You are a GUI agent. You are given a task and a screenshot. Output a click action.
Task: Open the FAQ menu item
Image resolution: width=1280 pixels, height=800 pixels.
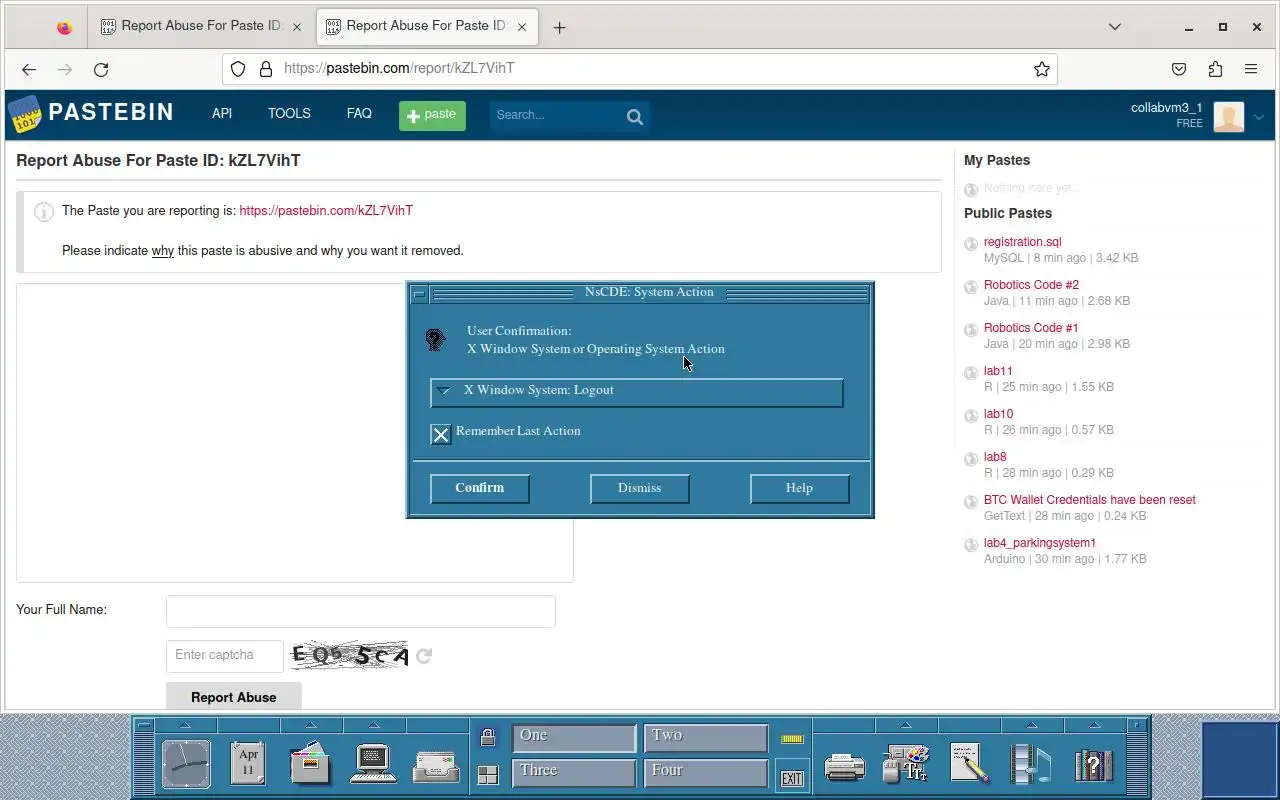[x=359, y=114]
